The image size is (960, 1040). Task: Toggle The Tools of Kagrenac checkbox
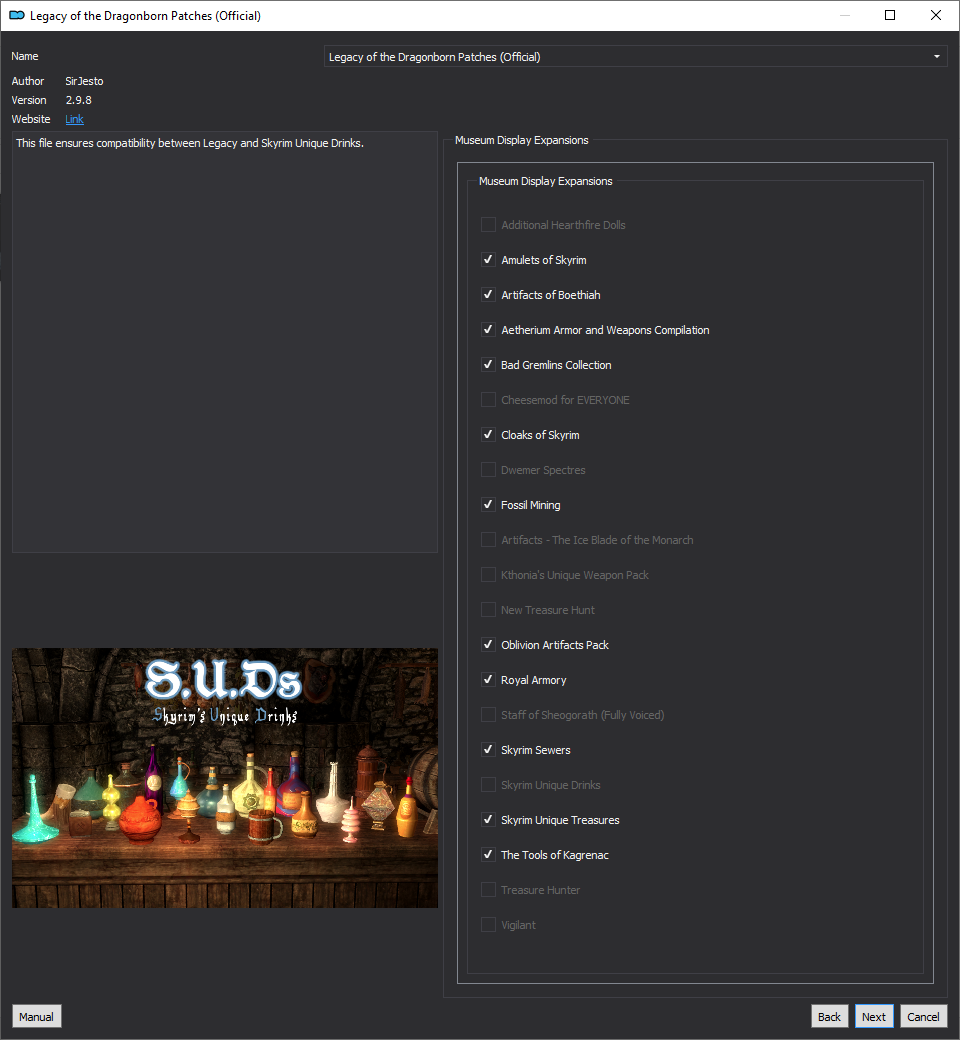coord(488,855)
